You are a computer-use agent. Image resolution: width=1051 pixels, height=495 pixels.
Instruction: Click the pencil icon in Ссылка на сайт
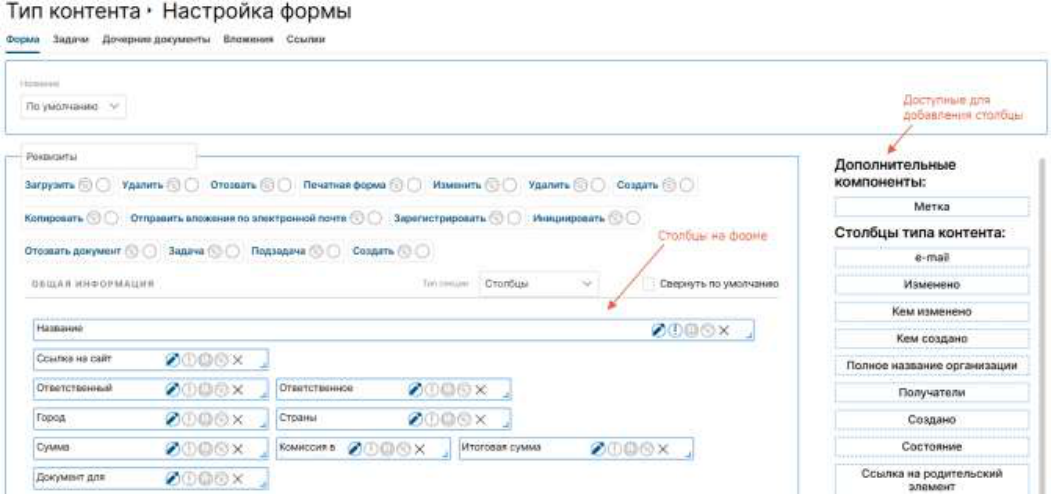pyautogui.click(x=173, y=360)
